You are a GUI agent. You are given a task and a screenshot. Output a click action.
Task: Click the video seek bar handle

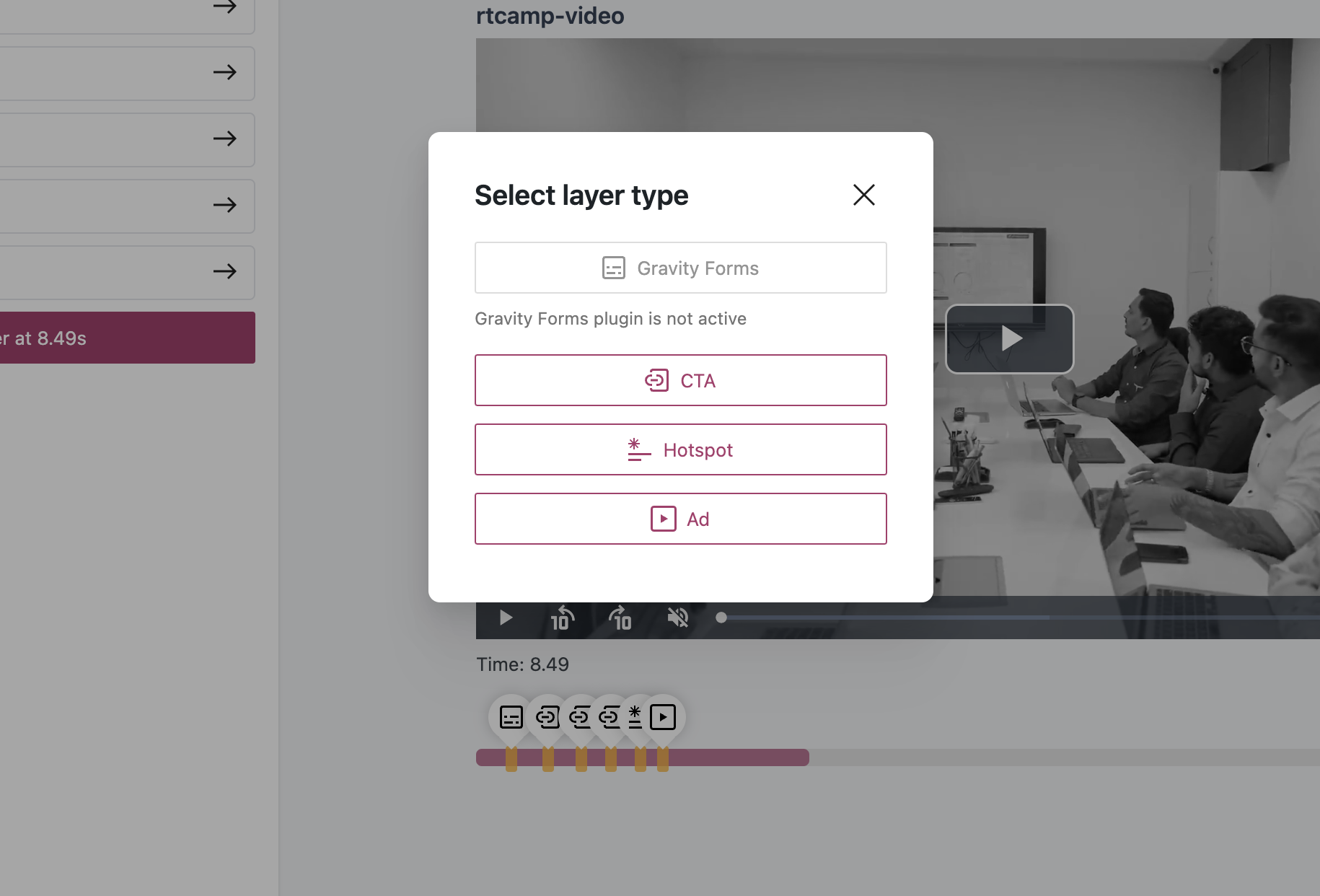tap(721, 618)
